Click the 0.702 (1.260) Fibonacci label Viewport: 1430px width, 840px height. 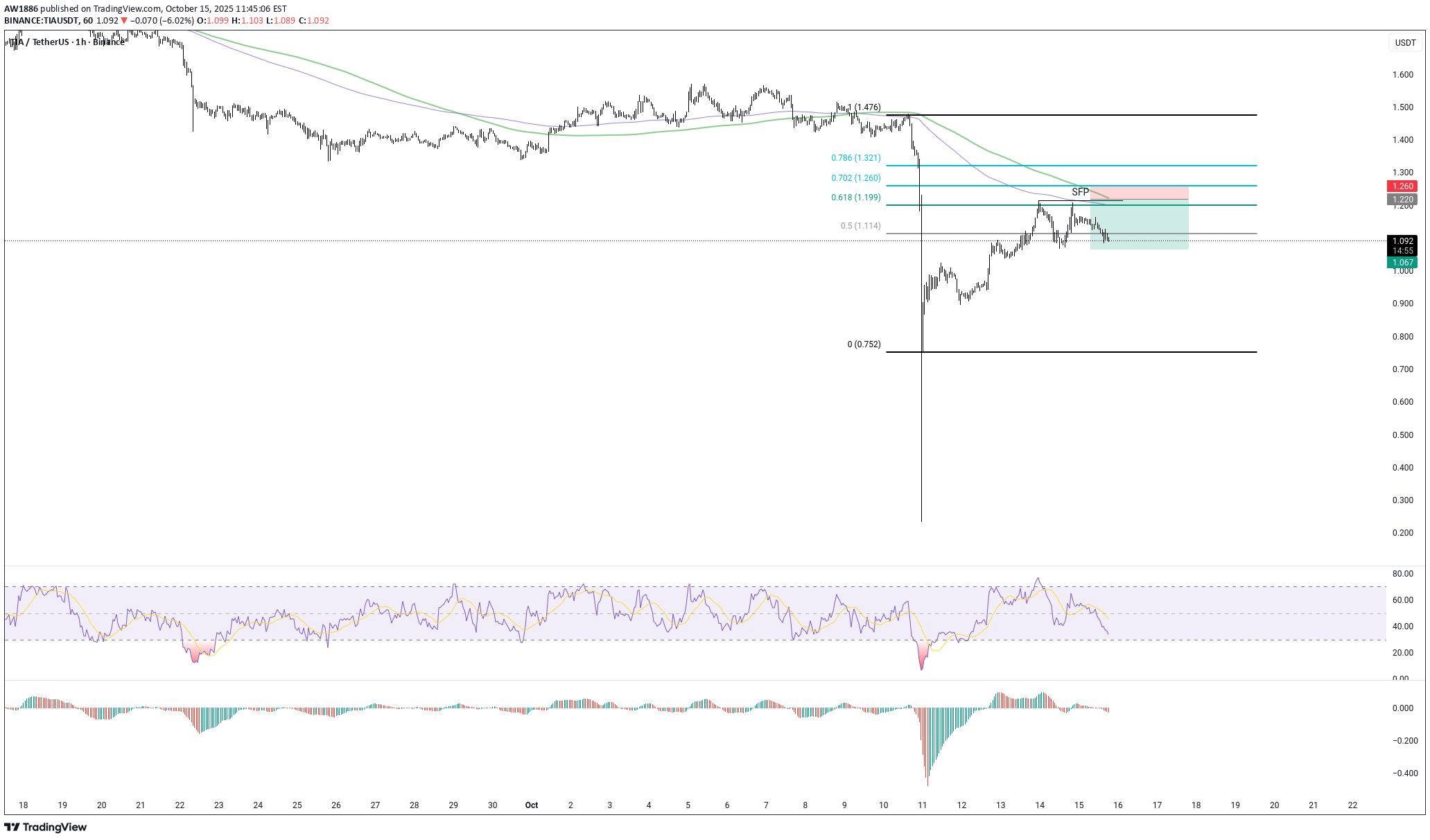856,178
